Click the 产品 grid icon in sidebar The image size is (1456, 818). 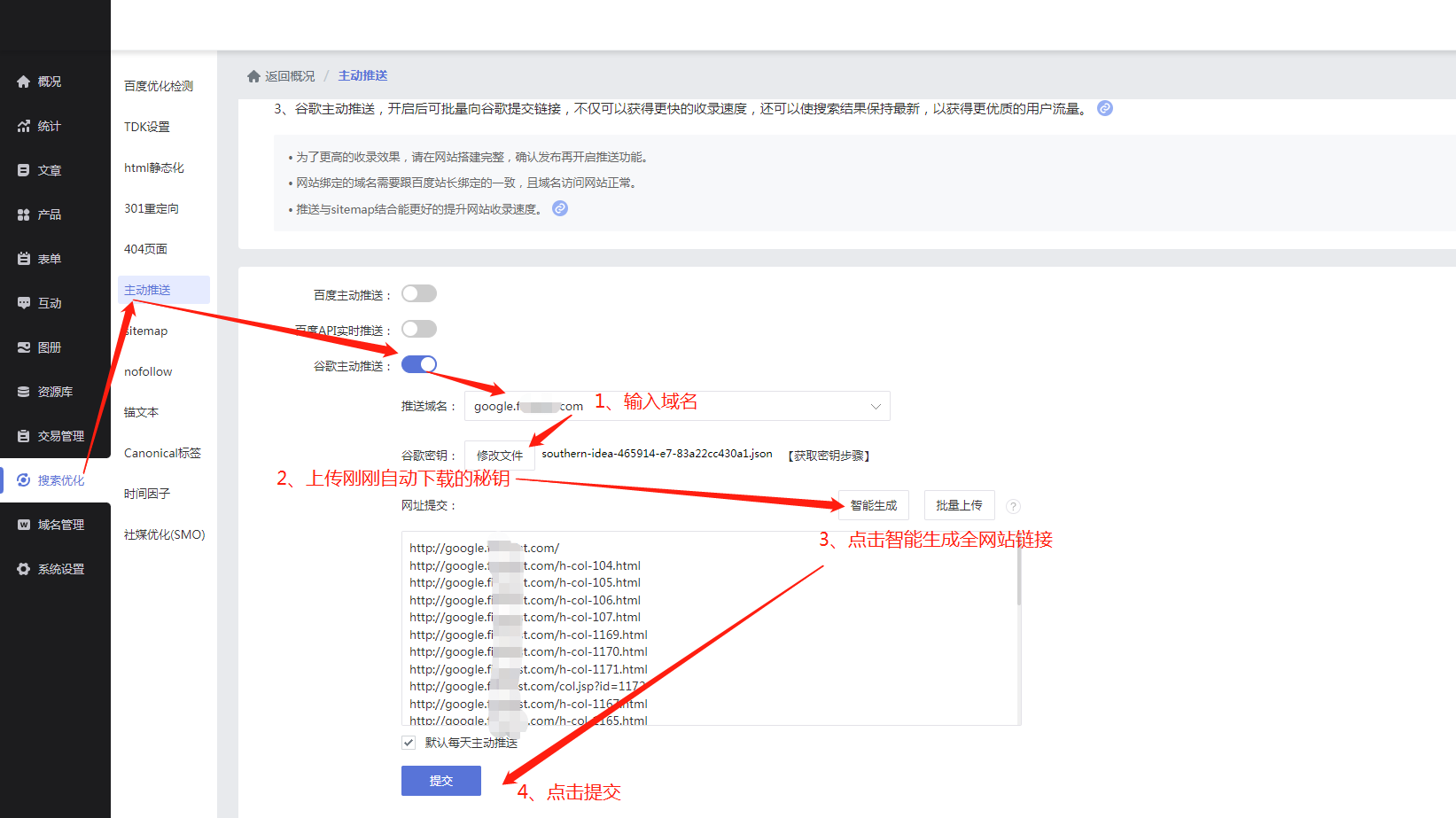coord(24,214)
